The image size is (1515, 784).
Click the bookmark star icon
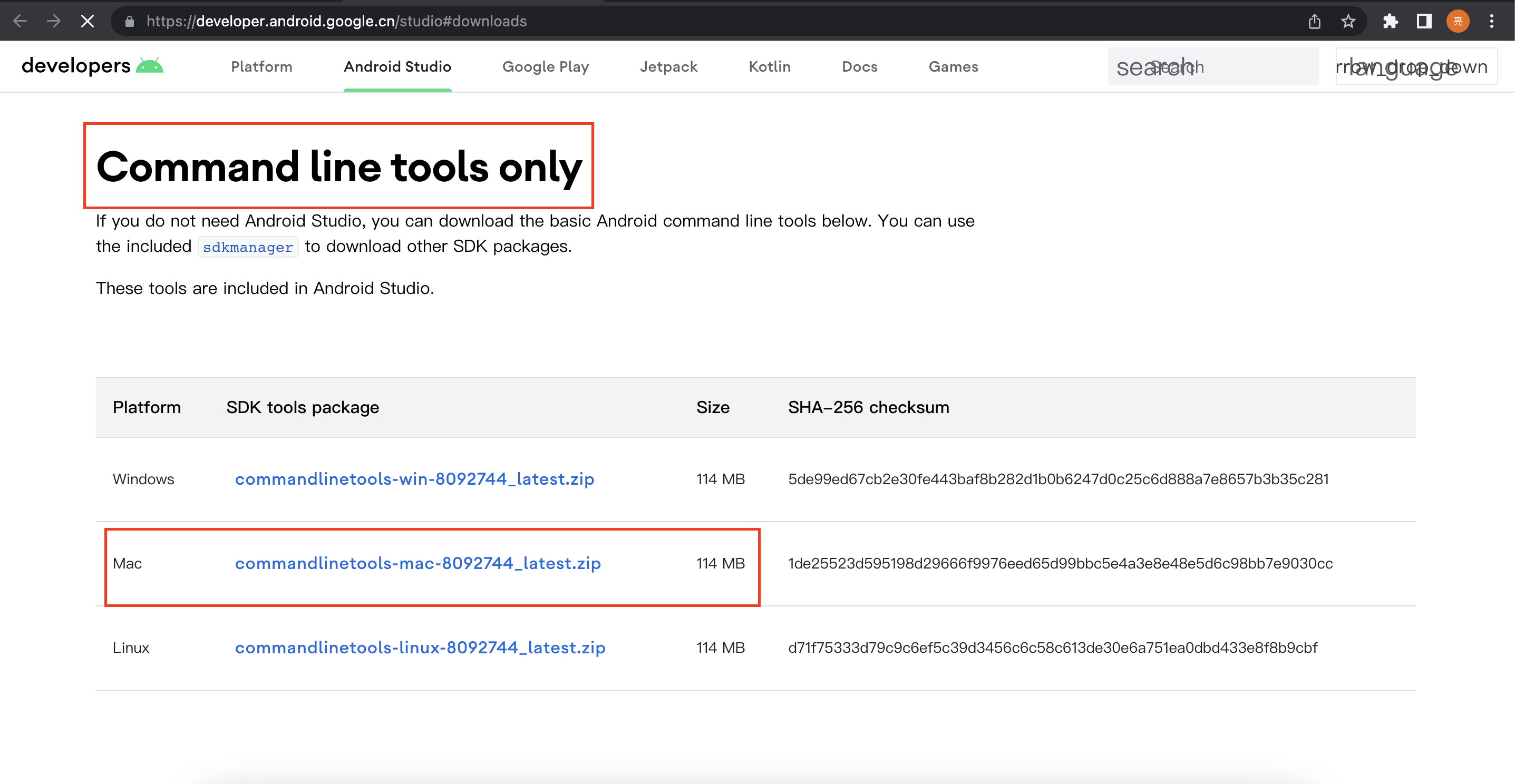point(1348,21)
